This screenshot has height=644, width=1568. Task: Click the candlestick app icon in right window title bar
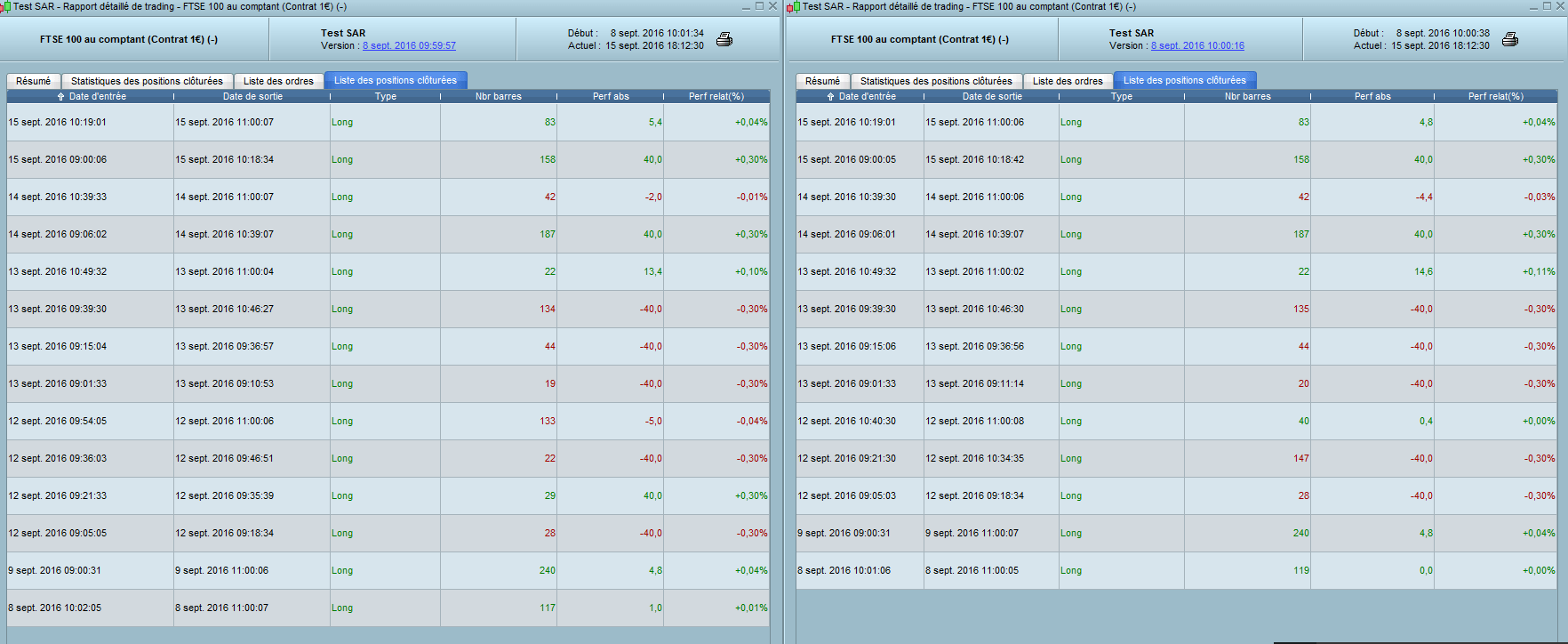tap(795, 6)
